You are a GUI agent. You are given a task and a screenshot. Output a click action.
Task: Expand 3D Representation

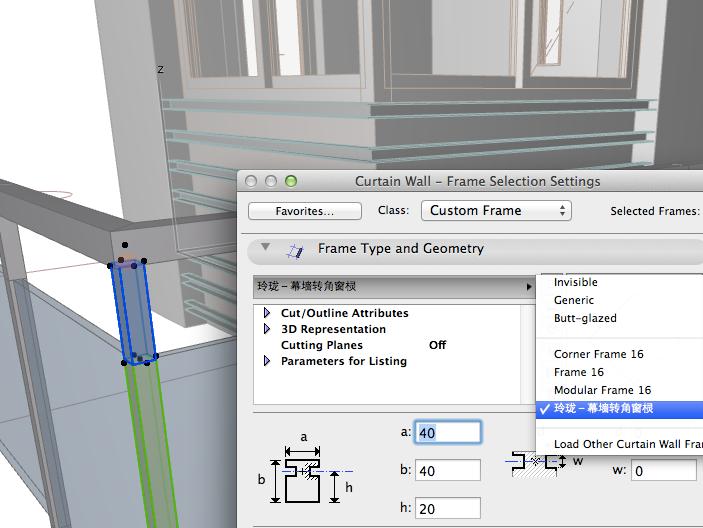pyautogui.click(x=267, y=329)
